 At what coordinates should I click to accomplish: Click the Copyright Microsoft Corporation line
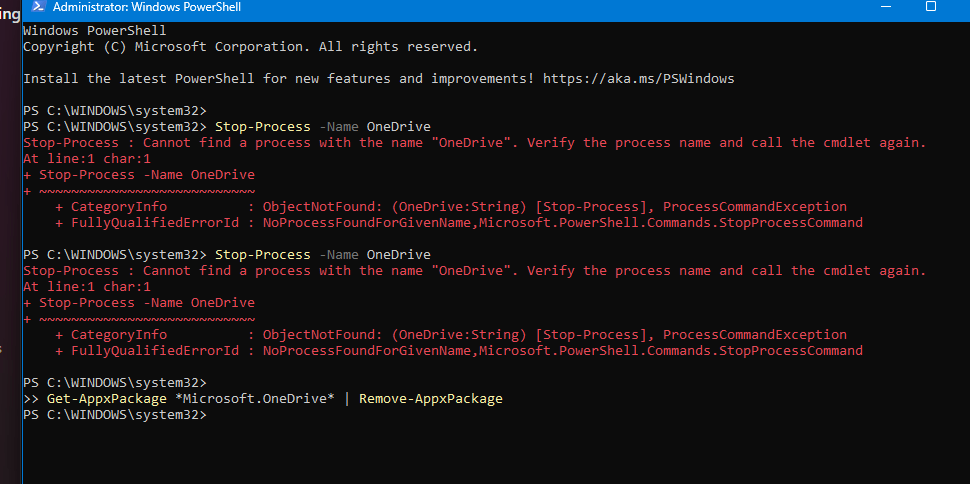pos(251,46)
